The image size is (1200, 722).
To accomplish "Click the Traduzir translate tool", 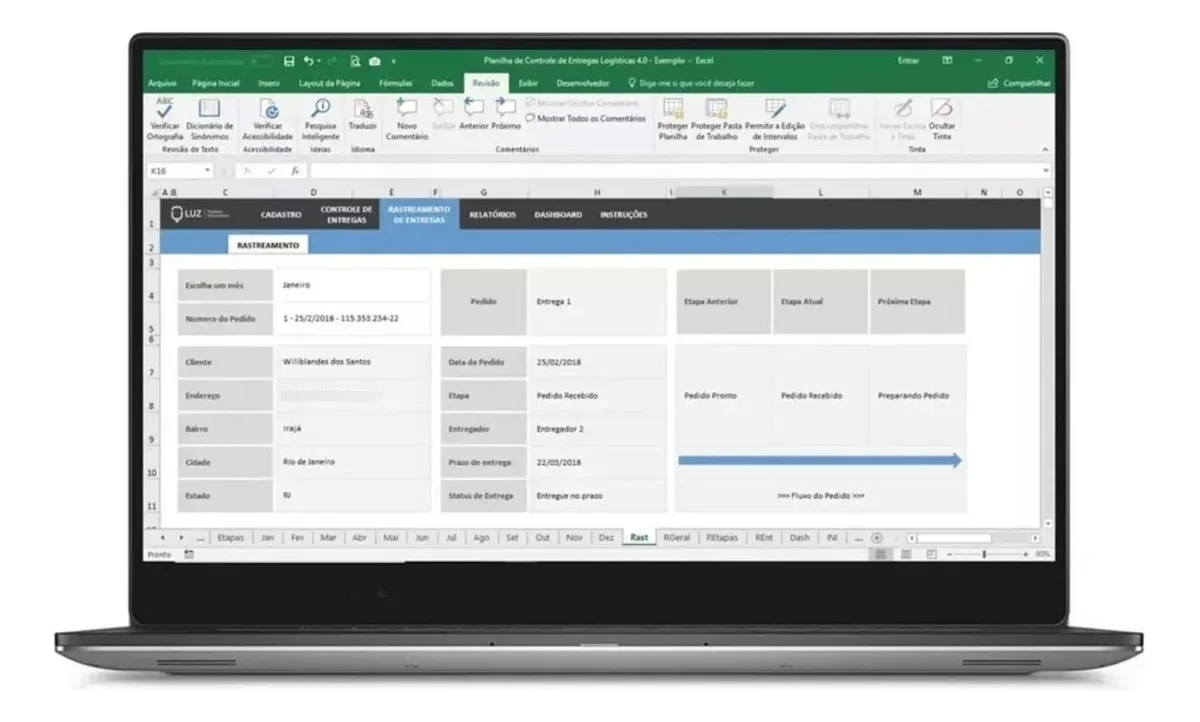I will [x=362, y=115].
